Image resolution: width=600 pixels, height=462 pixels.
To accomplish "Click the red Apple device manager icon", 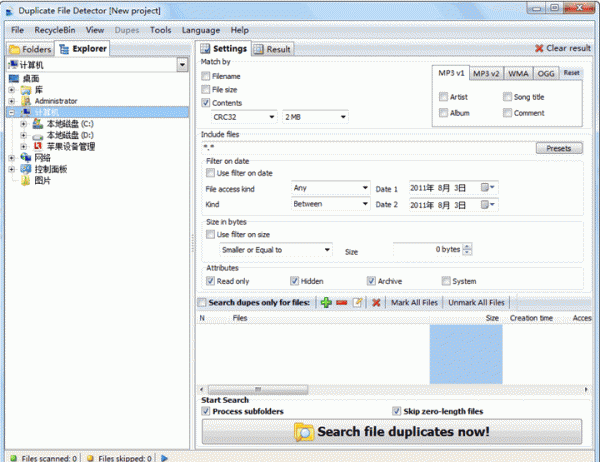I will pyautogui.click(x=38, y=146).
